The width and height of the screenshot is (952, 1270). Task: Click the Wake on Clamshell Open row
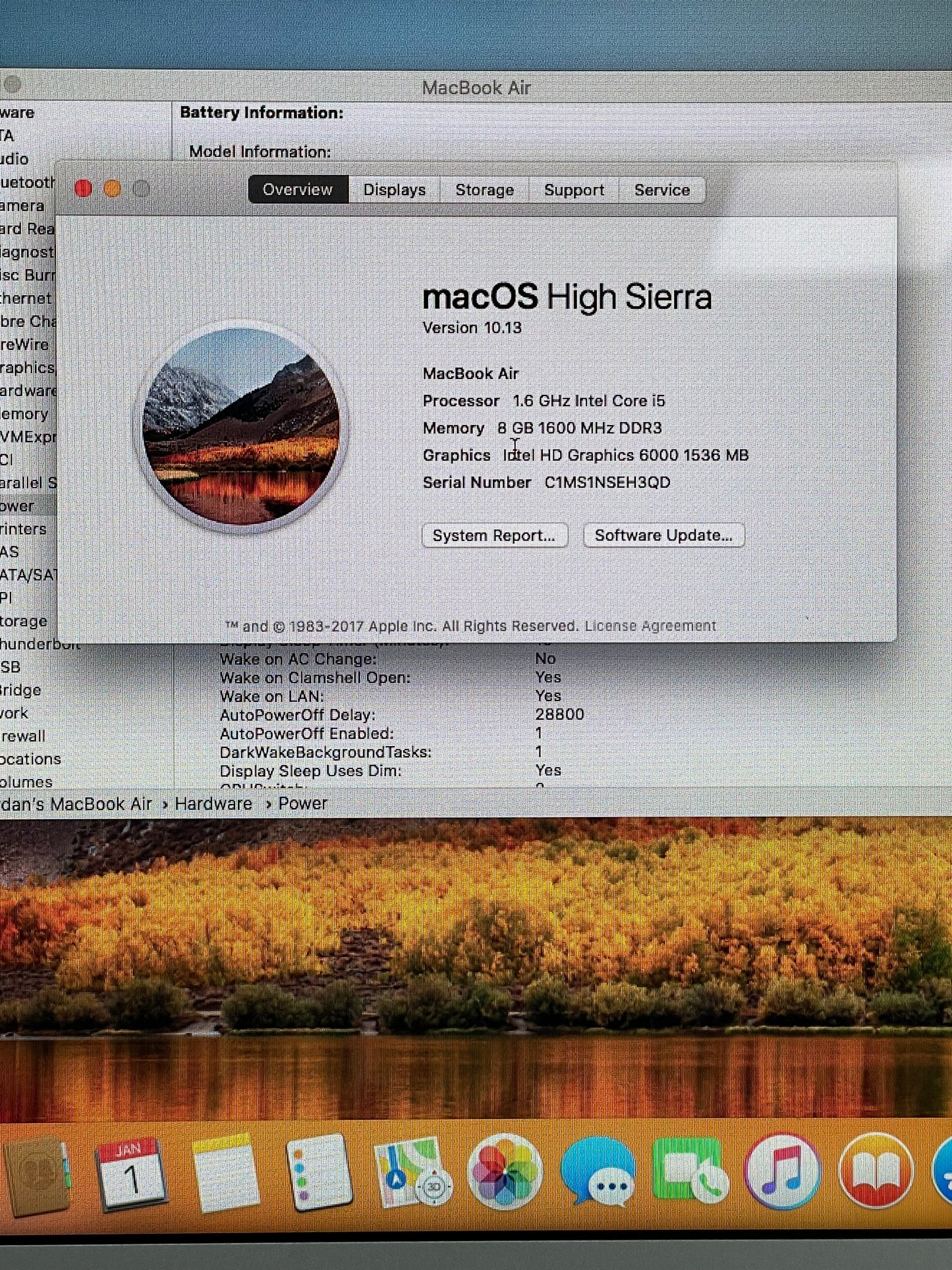(x=390, y=678)
